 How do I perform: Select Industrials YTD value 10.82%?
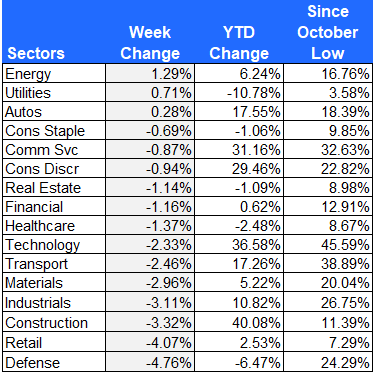239,303
